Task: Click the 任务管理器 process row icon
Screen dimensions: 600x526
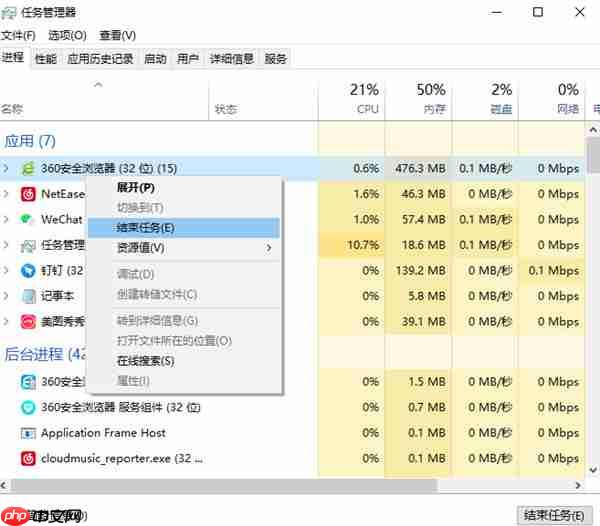Action: click(x=28, y=246)
